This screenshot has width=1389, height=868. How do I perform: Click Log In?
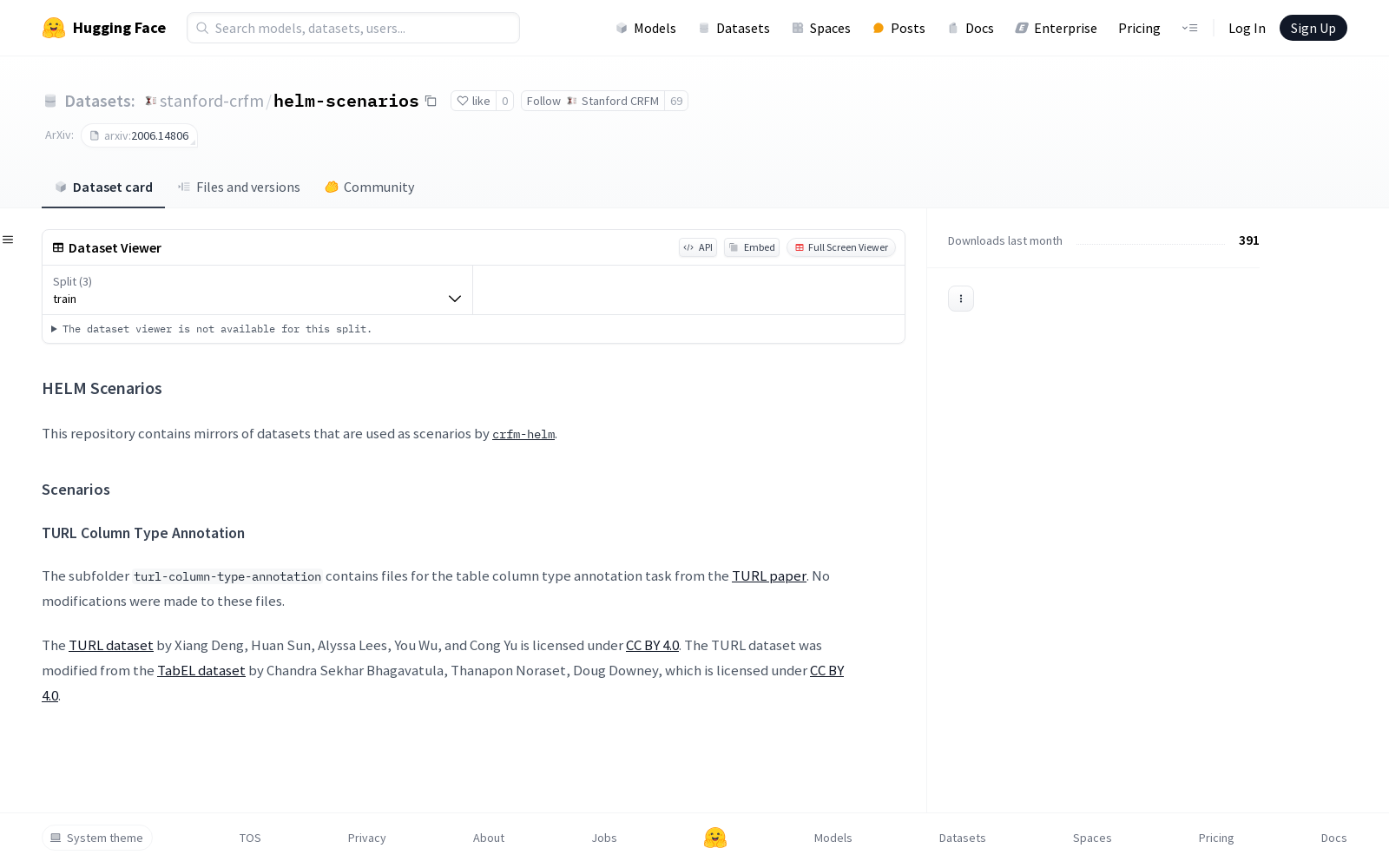(1247, 28)
